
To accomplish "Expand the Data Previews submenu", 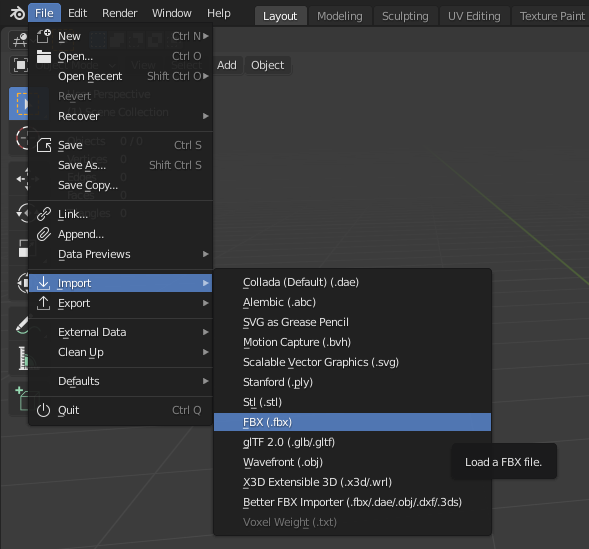I will point(121,254).
